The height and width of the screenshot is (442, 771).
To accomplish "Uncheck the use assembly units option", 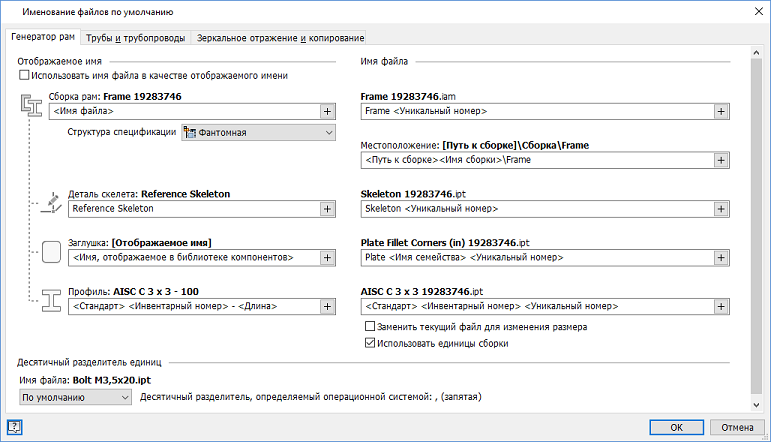I will tap(371, 344).
